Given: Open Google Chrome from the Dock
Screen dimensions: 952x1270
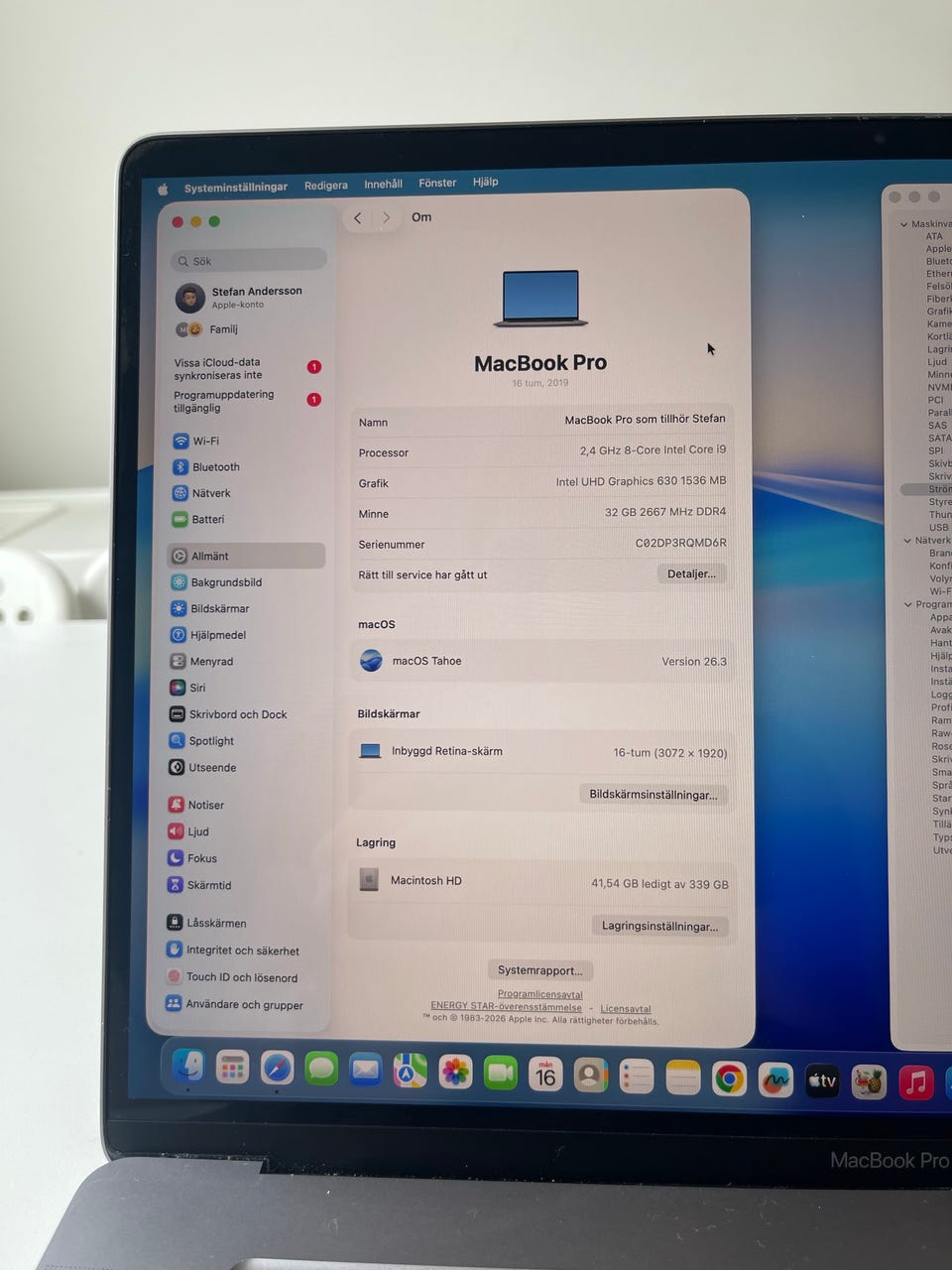Looking at the screenshot, I should tap(729, 1079).
